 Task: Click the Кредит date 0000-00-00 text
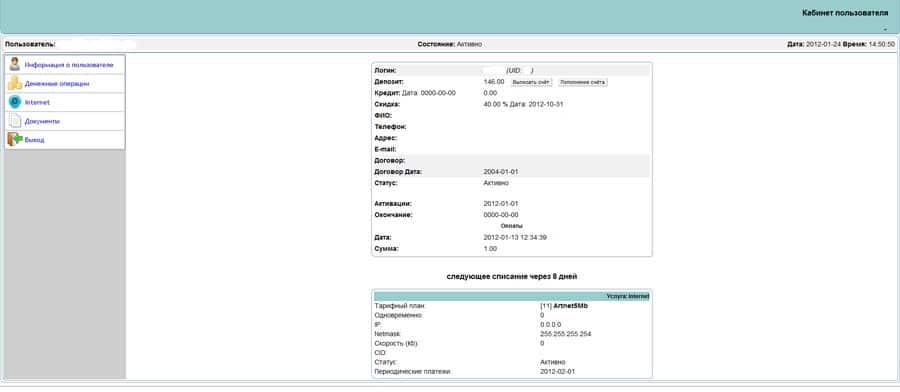(438, 93)
